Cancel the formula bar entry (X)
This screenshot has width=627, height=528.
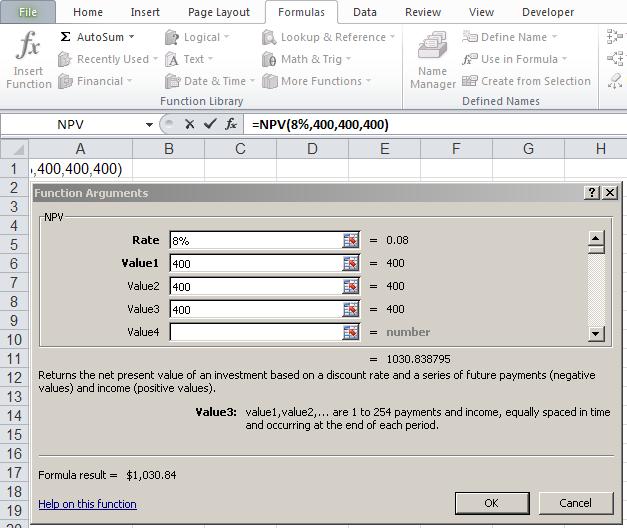click(190, 124)
